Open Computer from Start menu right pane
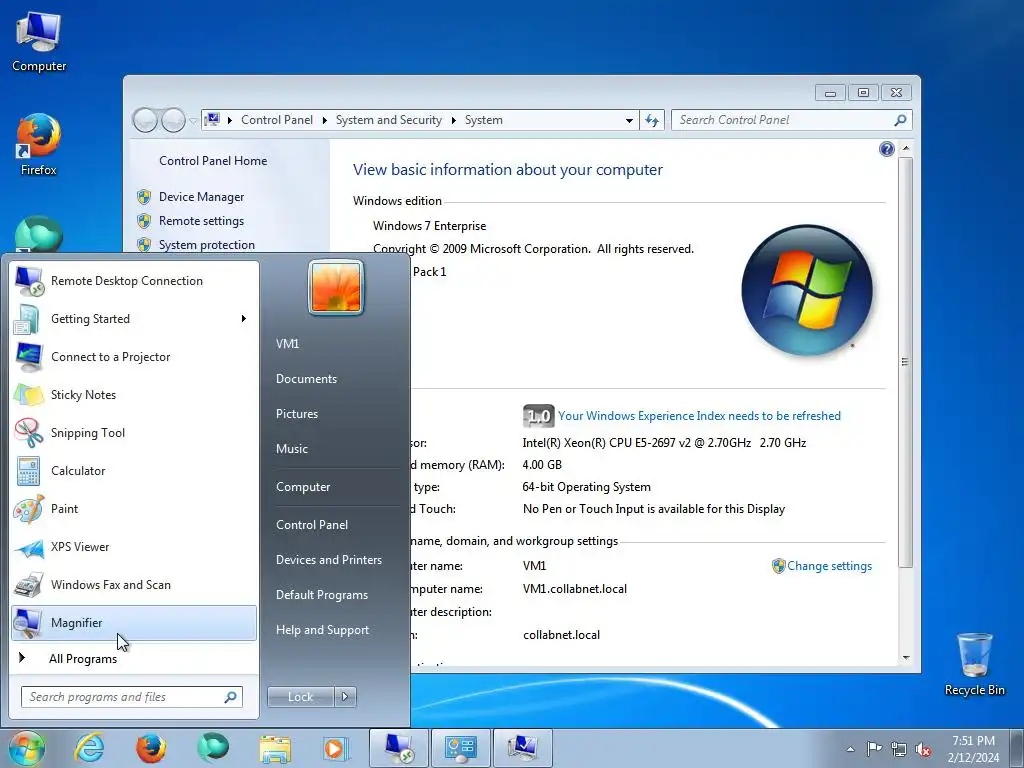Image resolution: width=1024 pixels, height=768 pixels. [x=303, y=487]
